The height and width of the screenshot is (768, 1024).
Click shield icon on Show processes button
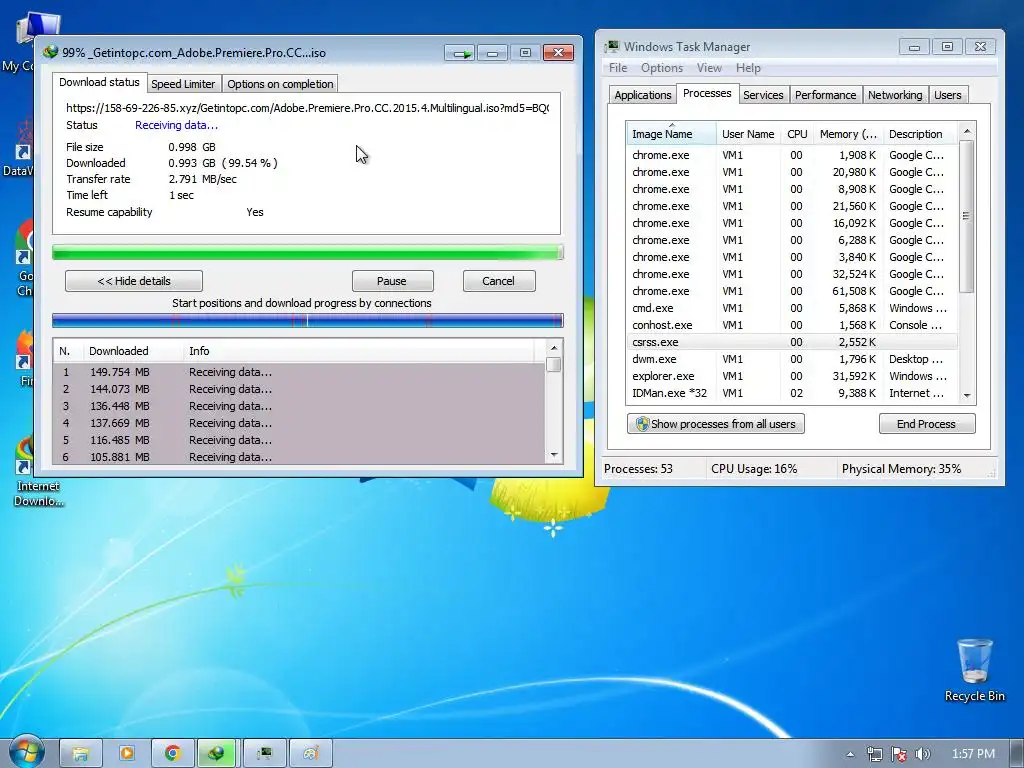tap(642, 424)
